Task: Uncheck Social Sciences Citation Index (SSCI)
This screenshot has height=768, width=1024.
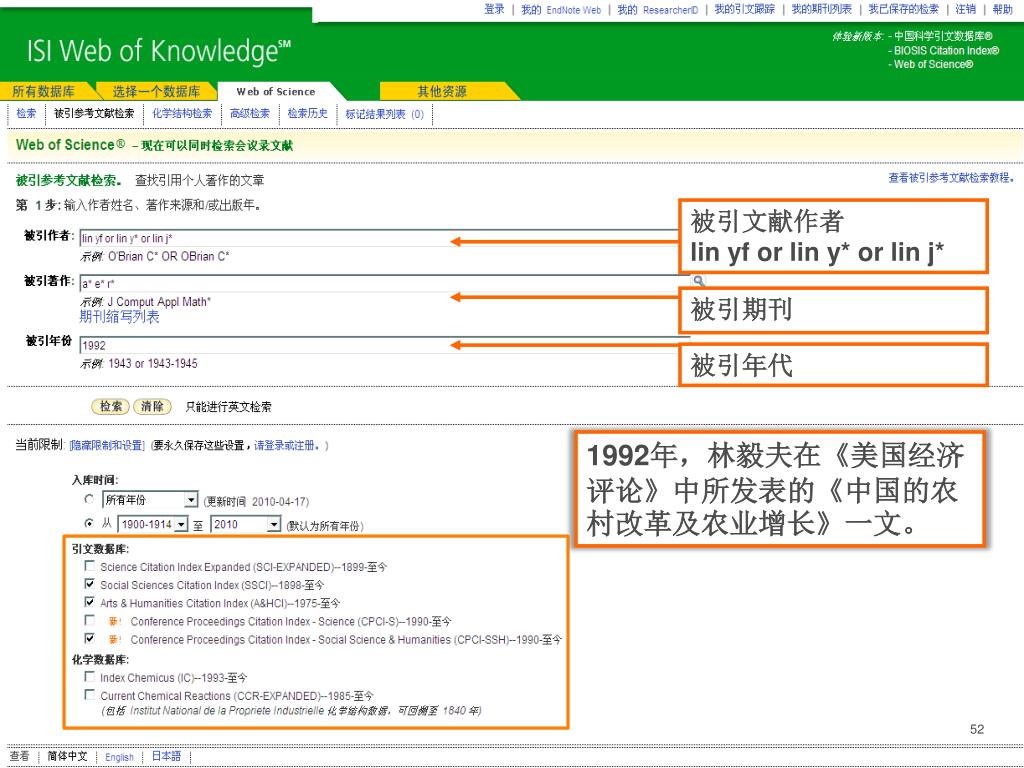Action: [89, 584]
